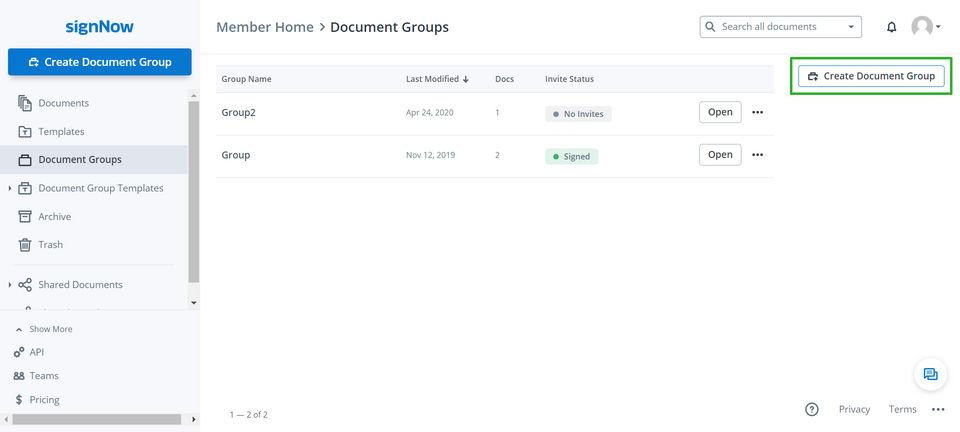
Task: Open the Pricing dollar icon
Action: [x=19, y=400]
